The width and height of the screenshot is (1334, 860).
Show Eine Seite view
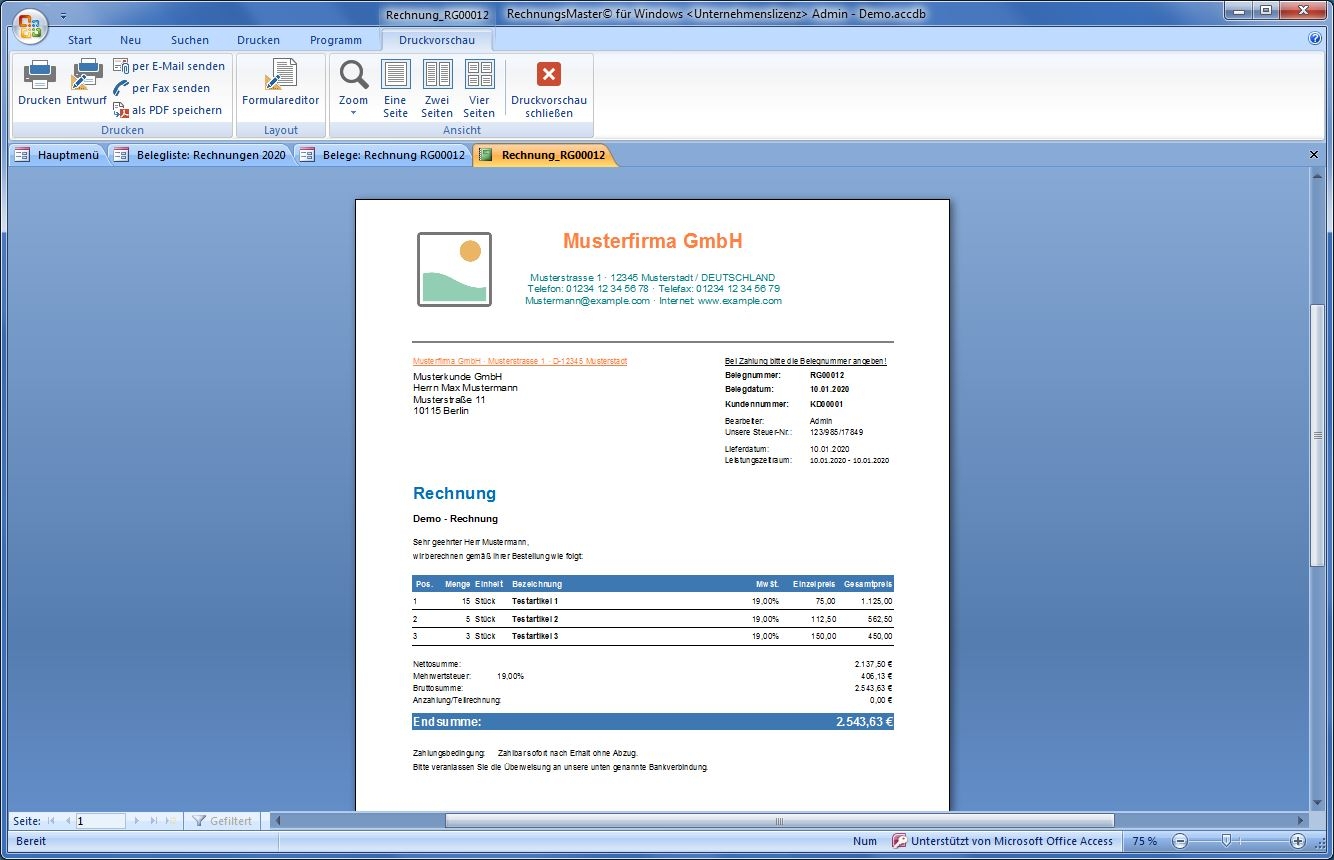click(x=396, y=89)
